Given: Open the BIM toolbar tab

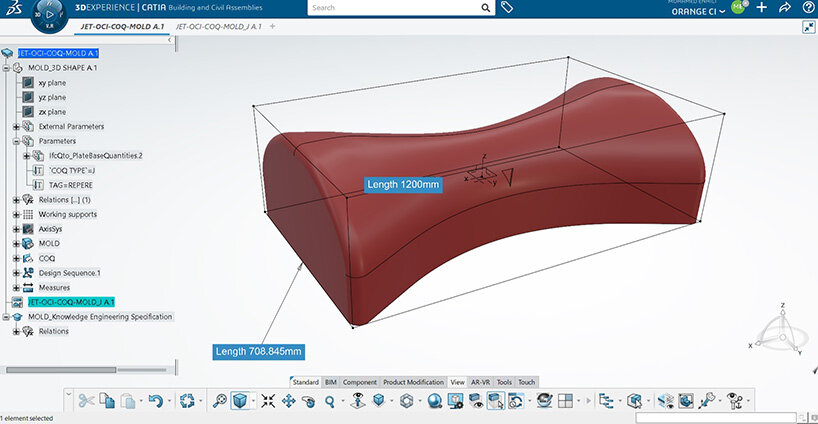Looking at the screenshot, I should click(x=331, y=382).
